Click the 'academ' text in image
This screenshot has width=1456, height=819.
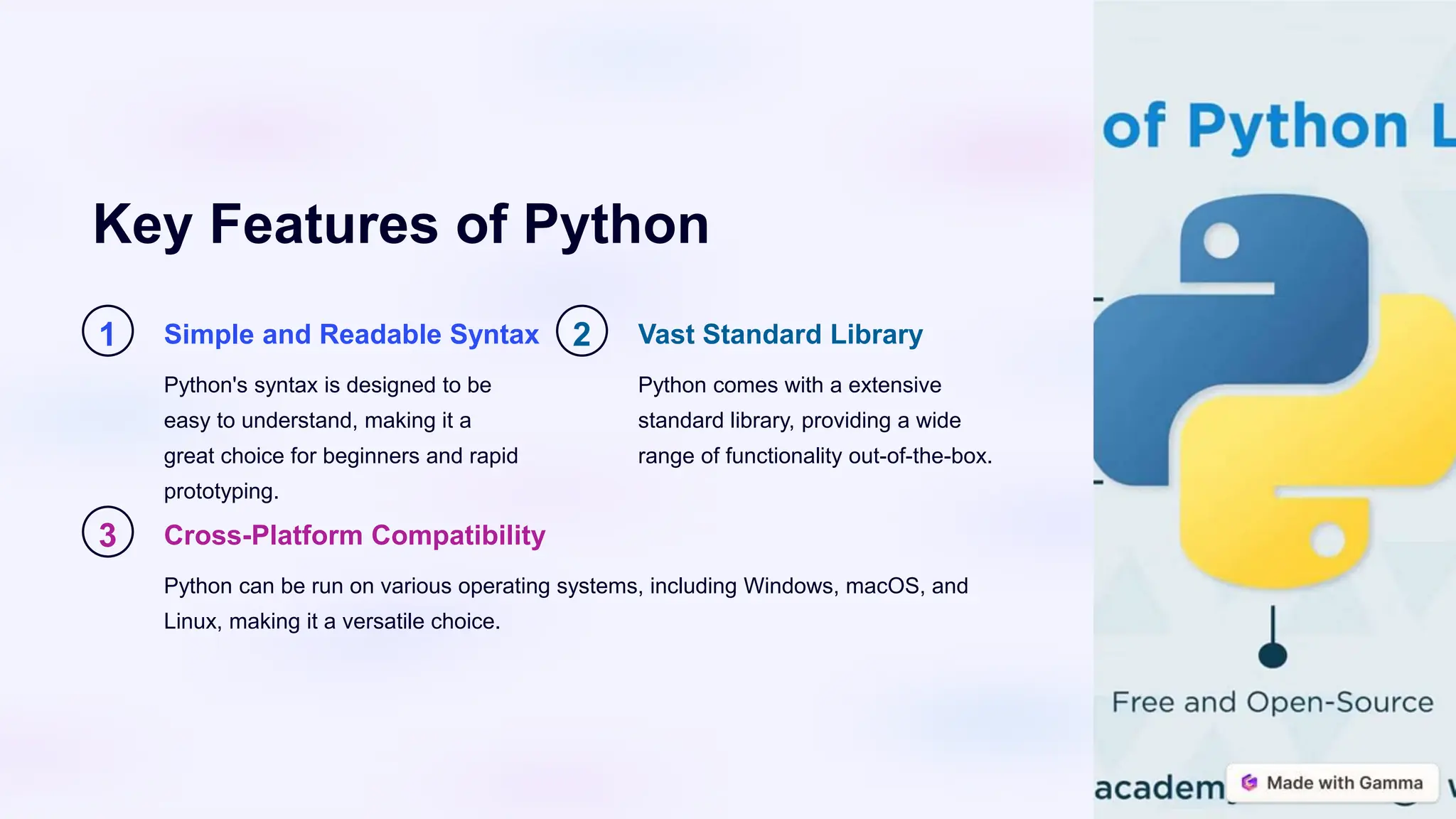[1159, 788]
